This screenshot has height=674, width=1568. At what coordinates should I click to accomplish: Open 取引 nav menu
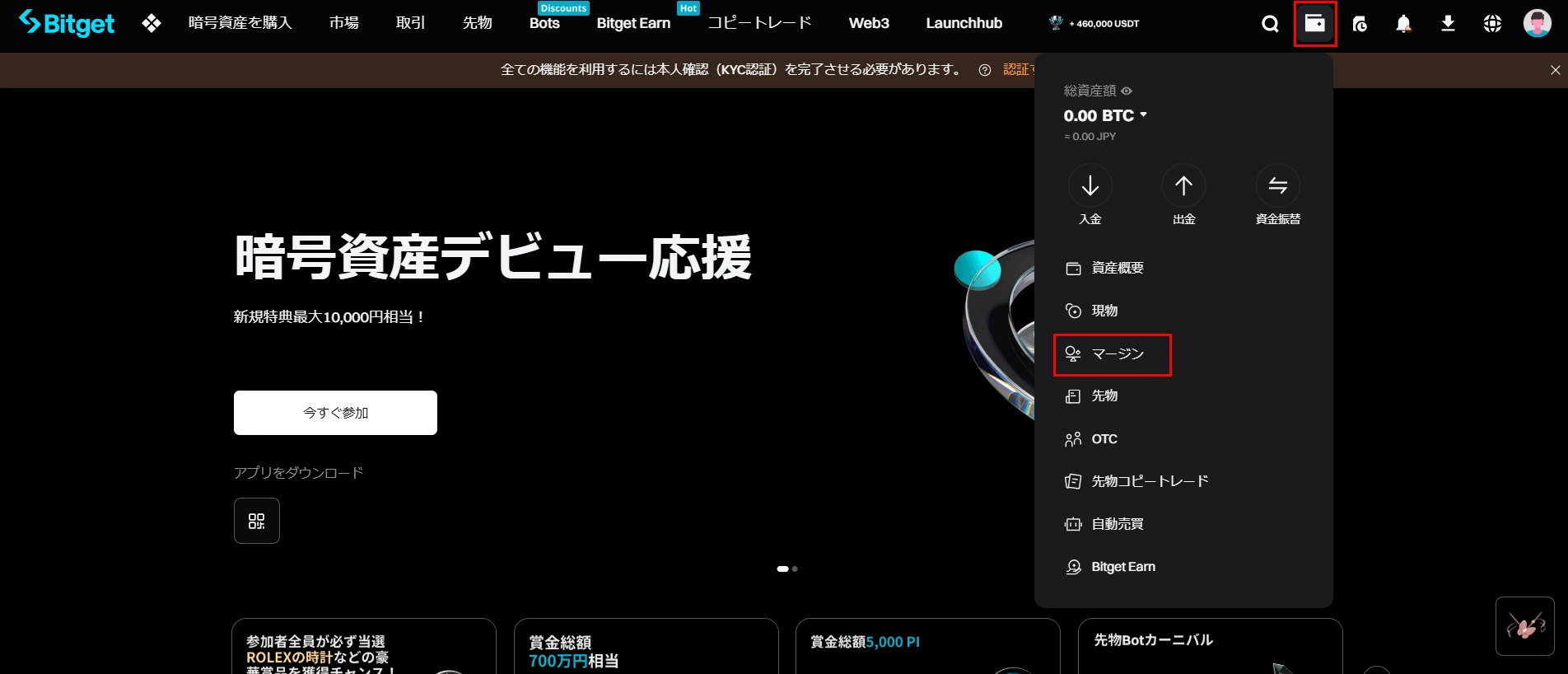click(410, 23)
